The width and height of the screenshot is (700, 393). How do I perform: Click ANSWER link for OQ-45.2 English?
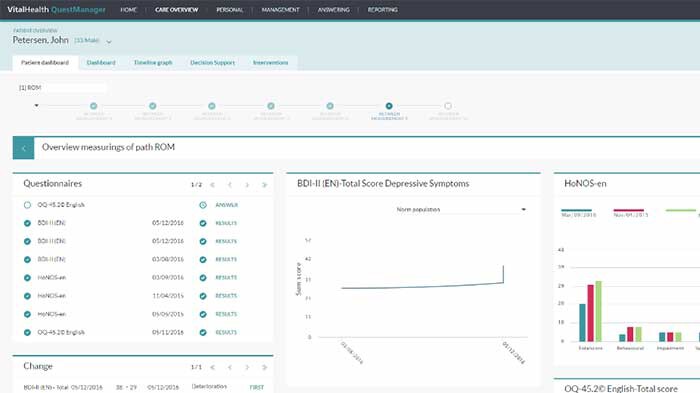pyautogui.click(x=226, y=205)
